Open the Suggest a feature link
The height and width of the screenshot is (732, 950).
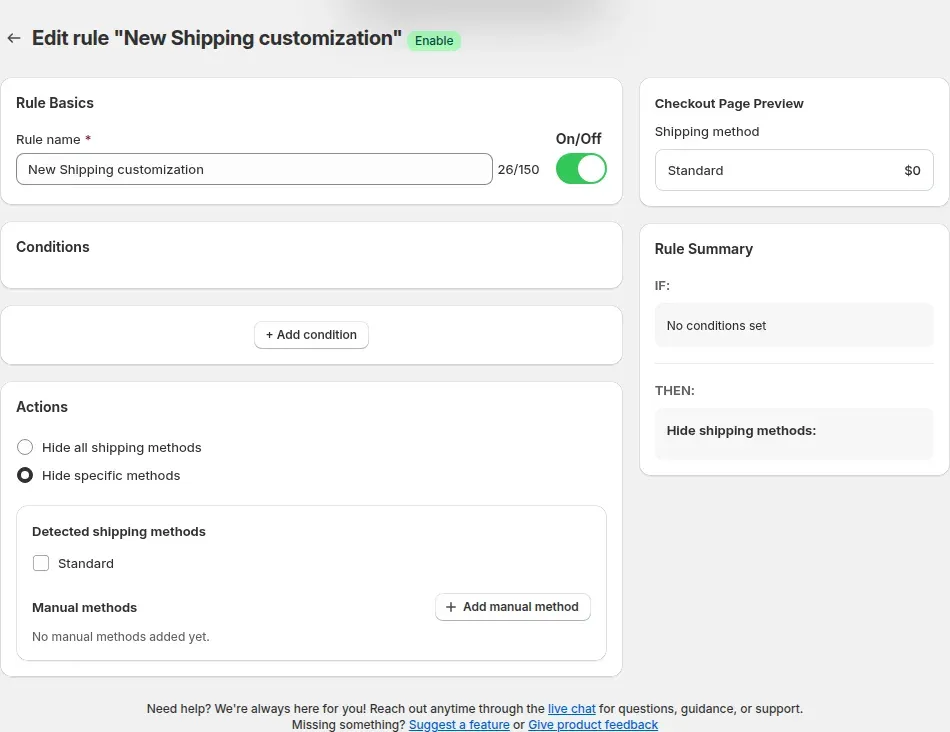pyautogui.click(x=459, y=725)
